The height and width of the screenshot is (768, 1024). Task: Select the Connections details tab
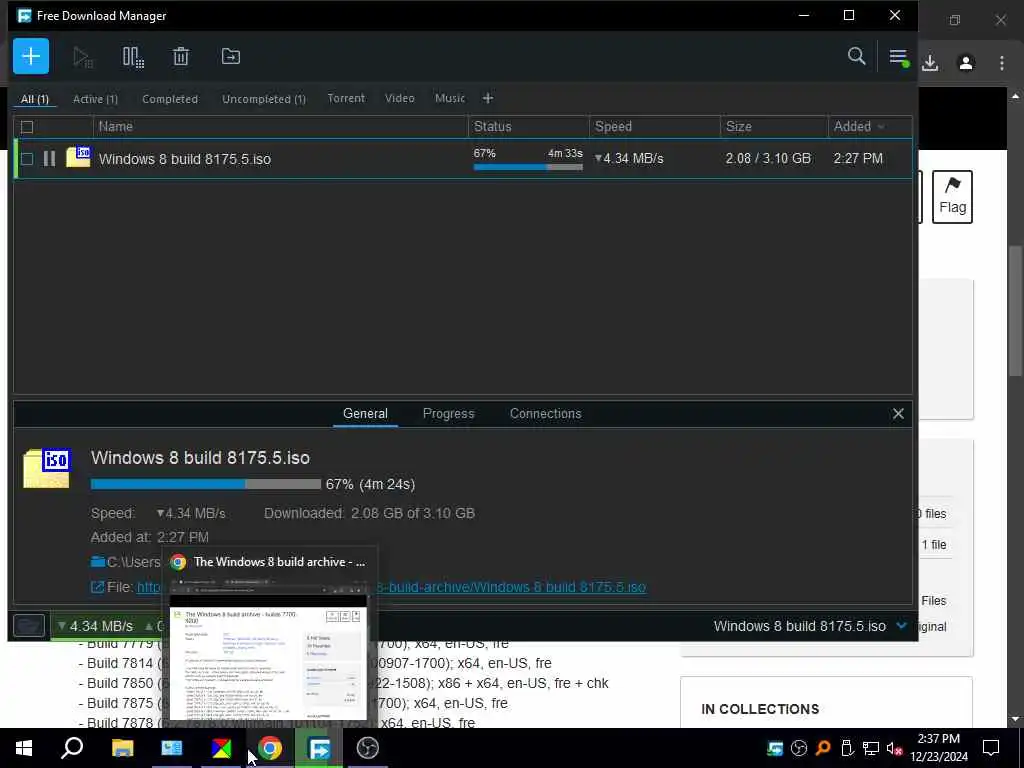pyautogui.click(x=545, y=414)
